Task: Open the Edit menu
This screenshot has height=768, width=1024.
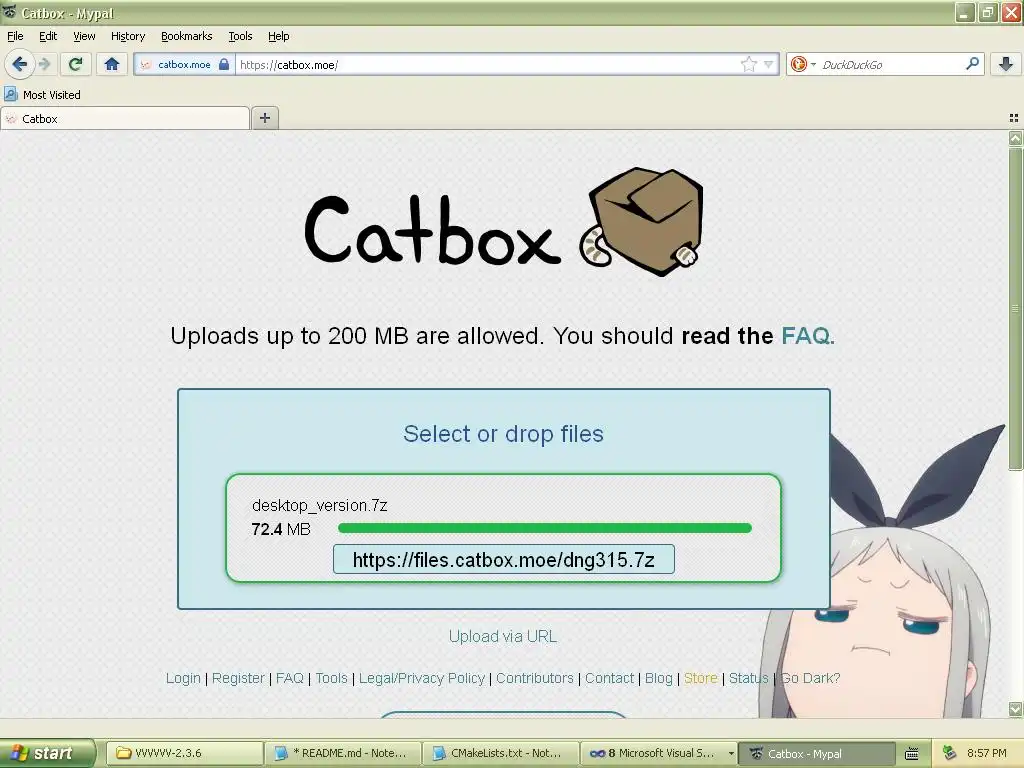Action: 48,36
